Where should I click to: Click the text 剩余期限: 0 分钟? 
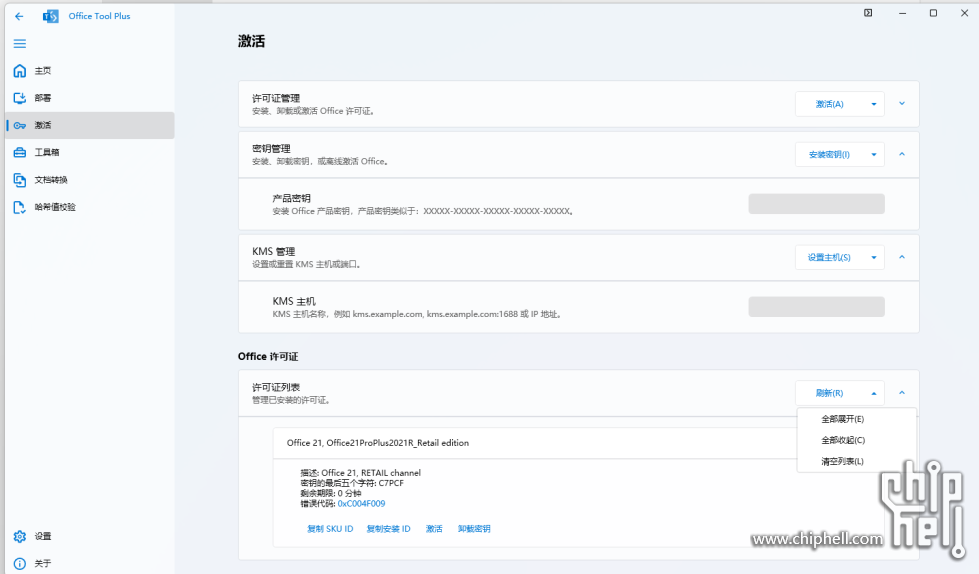pyautogui.click(x=331, y=493)
